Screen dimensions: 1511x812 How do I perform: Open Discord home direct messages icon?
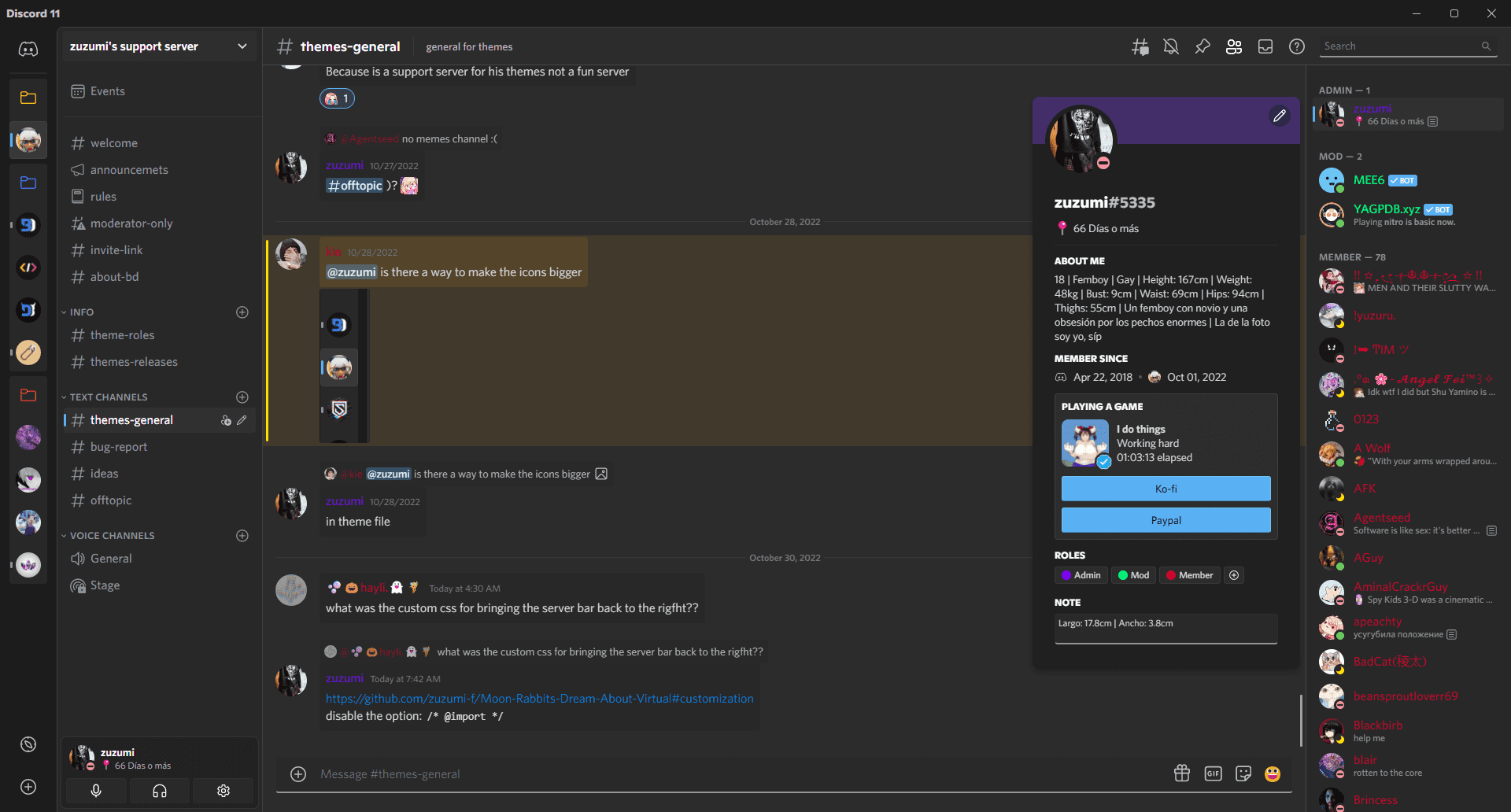pos(28,50)
